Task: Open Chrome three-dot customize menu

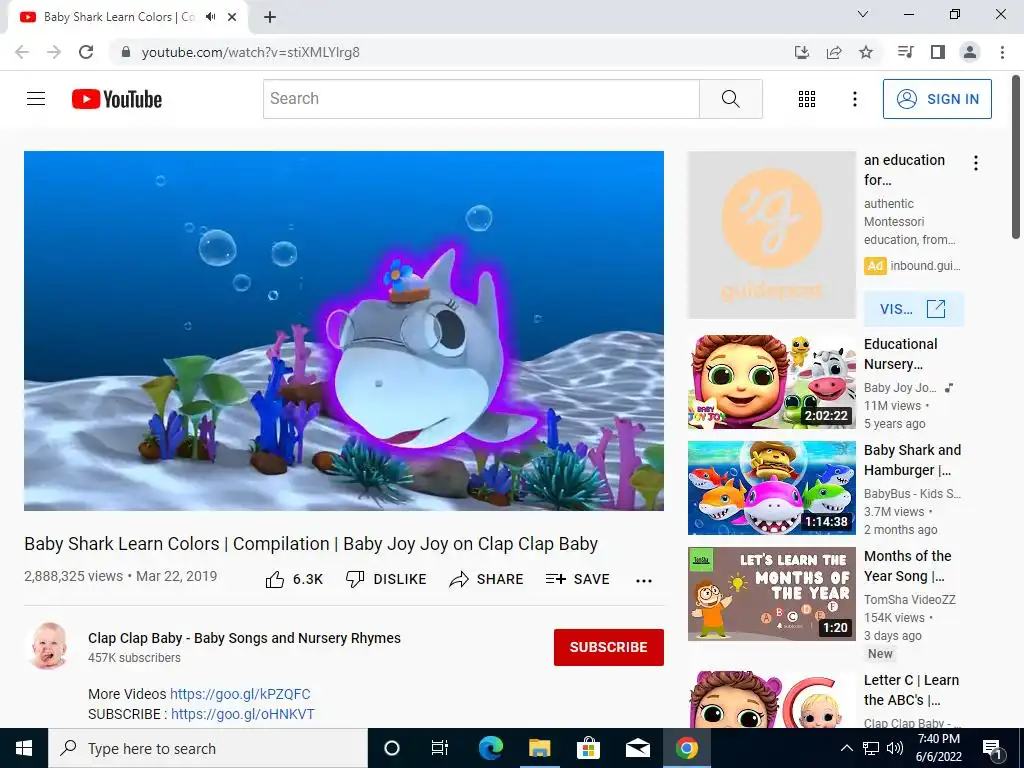Action: [x=1002, y=52]
